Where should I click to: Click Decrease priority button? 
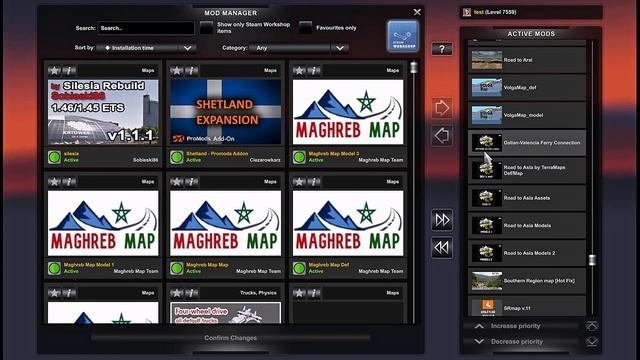pyautogui.click(x=520, y=341)
